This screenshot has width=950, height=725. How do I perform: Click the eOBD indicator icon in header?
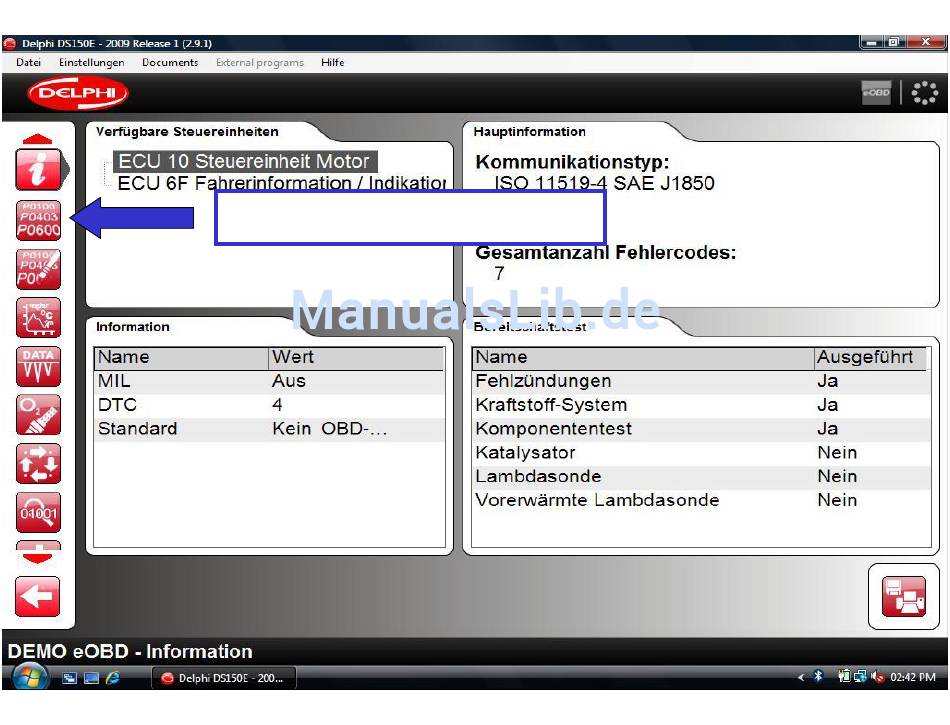coord(876,93)
